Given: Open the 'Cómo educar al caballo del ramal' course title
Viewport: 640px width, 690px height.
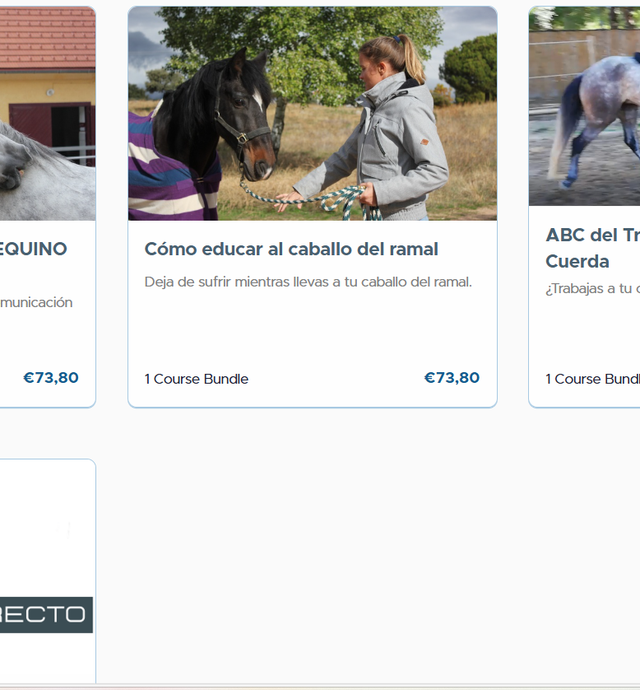Looking at the screenshot, I should [x=291, y=249].
